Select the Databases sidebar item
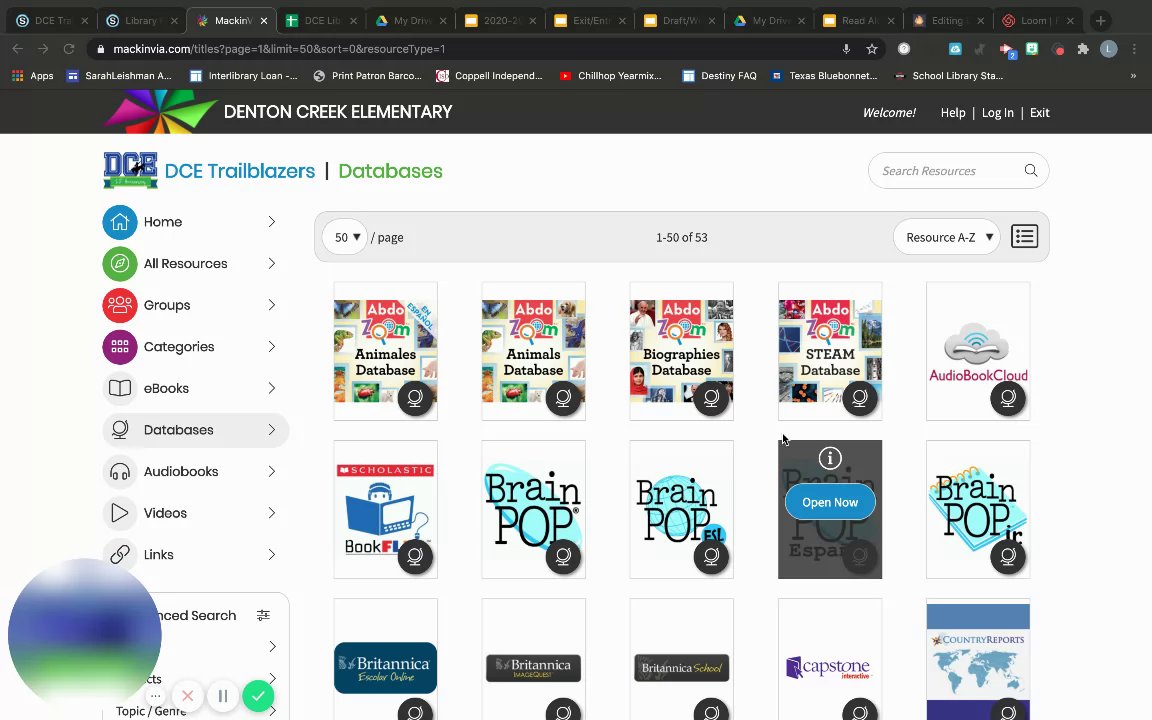1152x720 pixels. (195, 430)
